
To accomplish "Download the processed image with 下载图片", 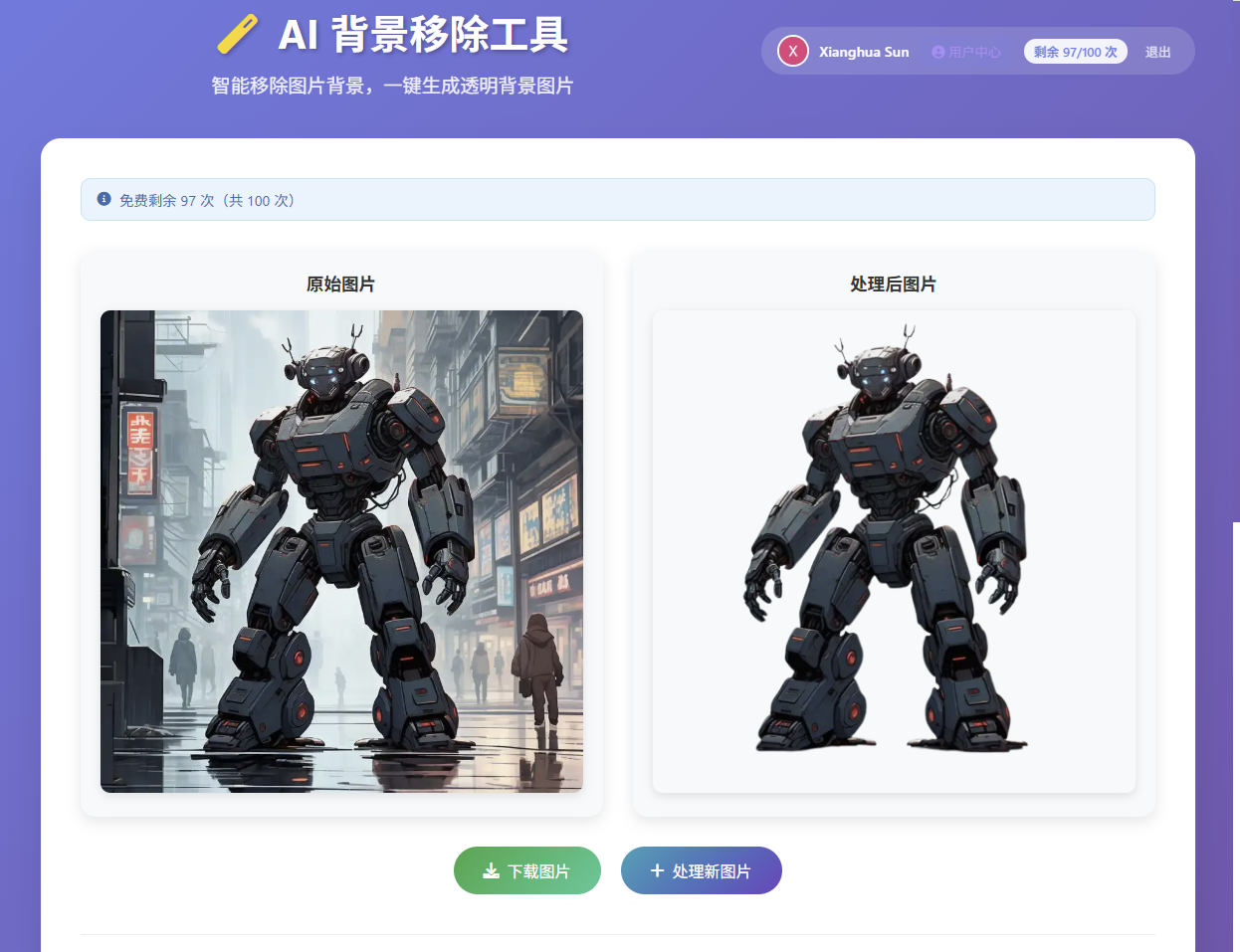I will (x=527, y=870).
